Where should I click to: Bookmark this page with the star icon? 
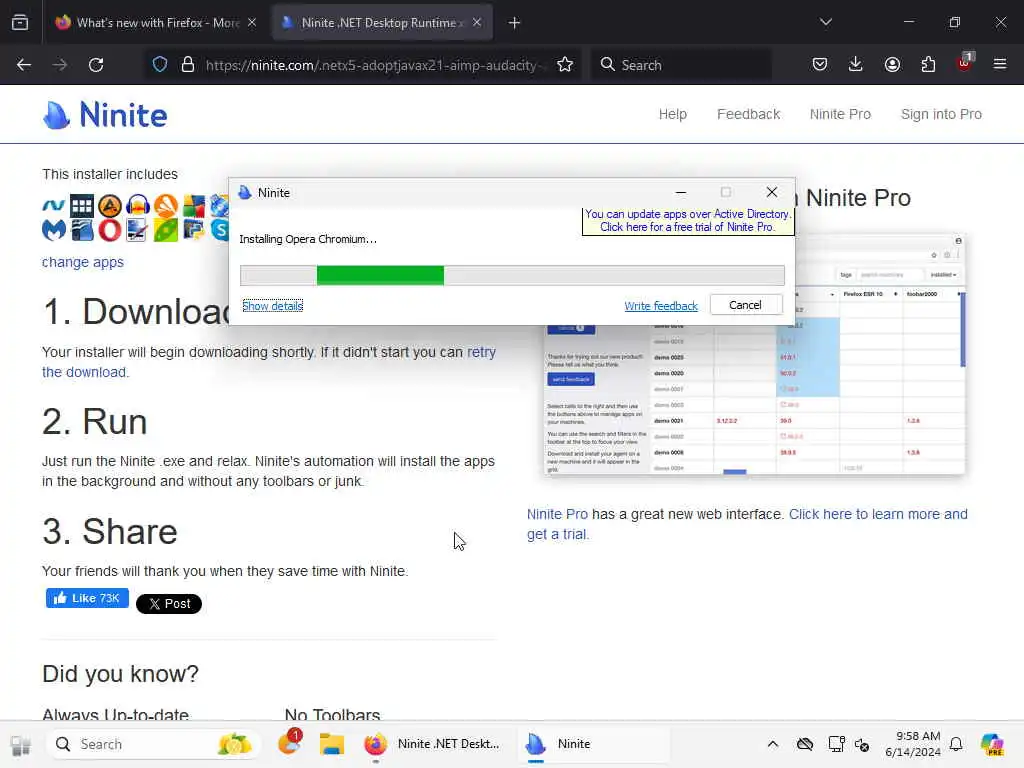click(x=565, y=65)
